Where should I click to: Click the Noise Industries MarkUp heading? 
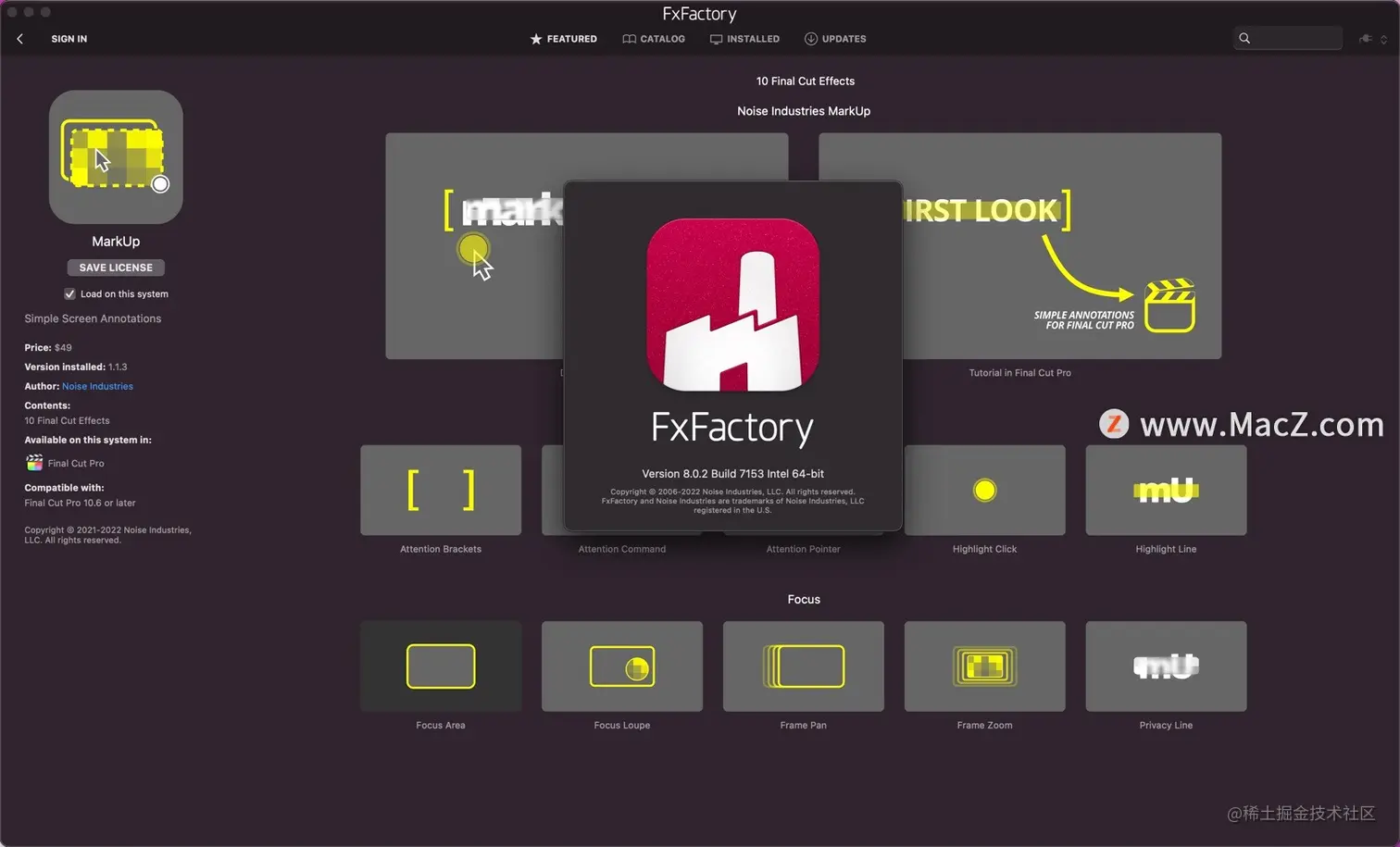[804, 111]
